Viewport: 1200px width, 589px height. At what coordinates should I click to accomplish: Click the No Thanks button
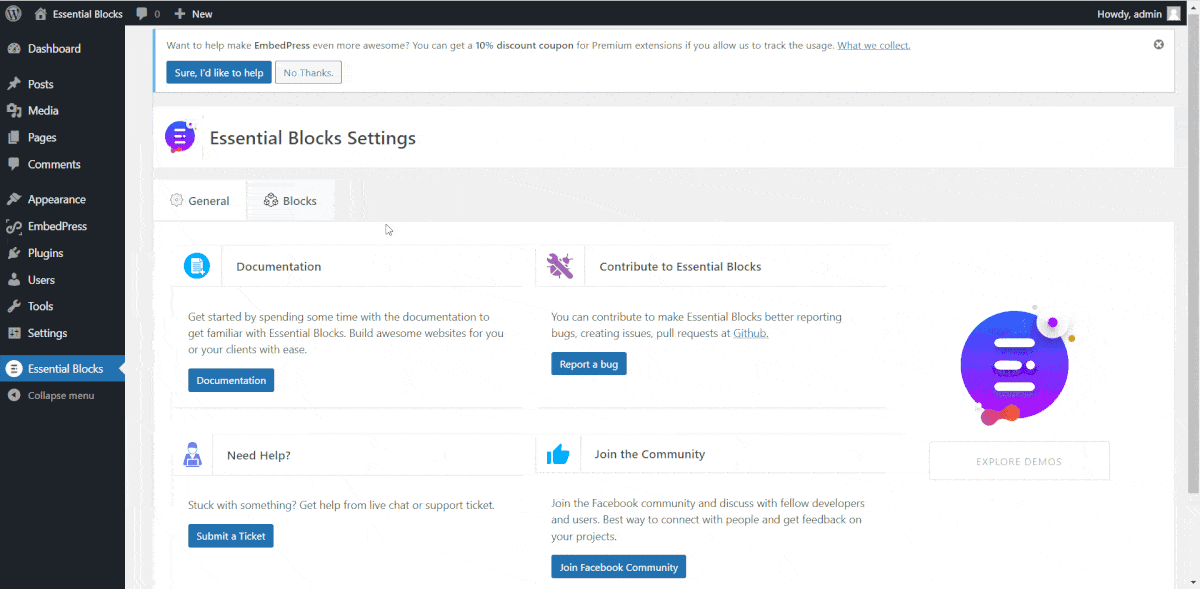pos(308,72)
